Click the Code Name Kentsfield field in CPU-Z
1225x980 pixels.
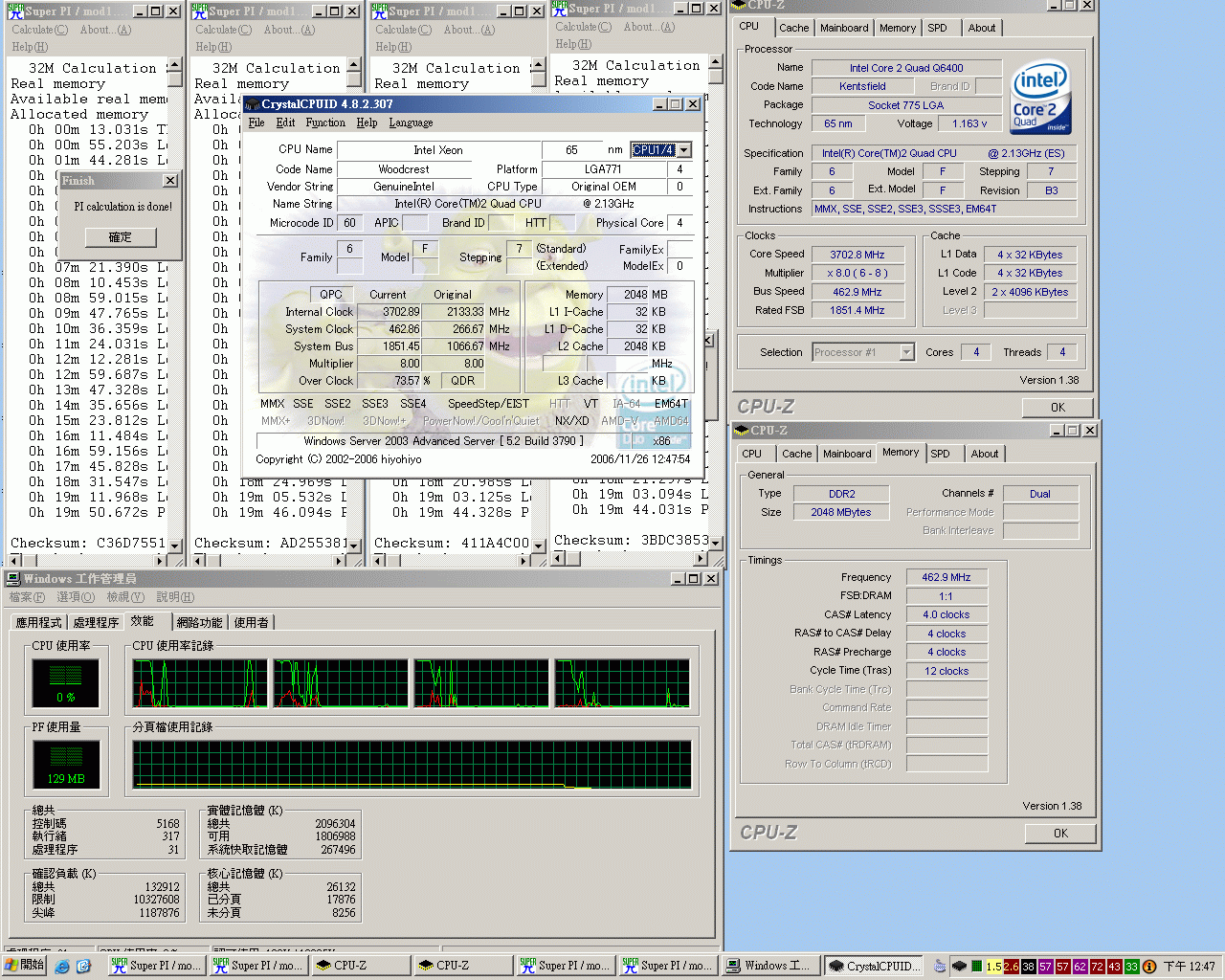pyautogui.click(x=862, y=86)
